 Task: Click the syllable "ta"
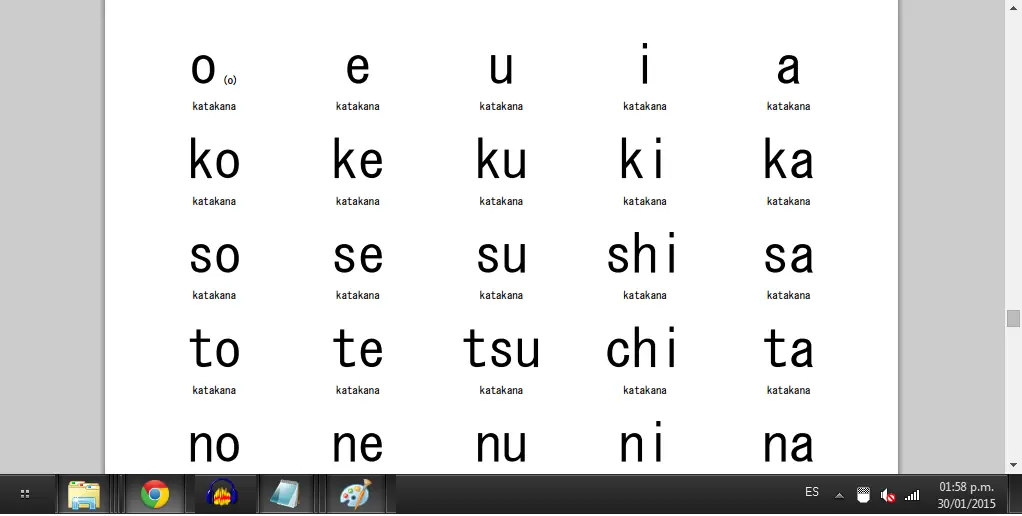(788, 348)
